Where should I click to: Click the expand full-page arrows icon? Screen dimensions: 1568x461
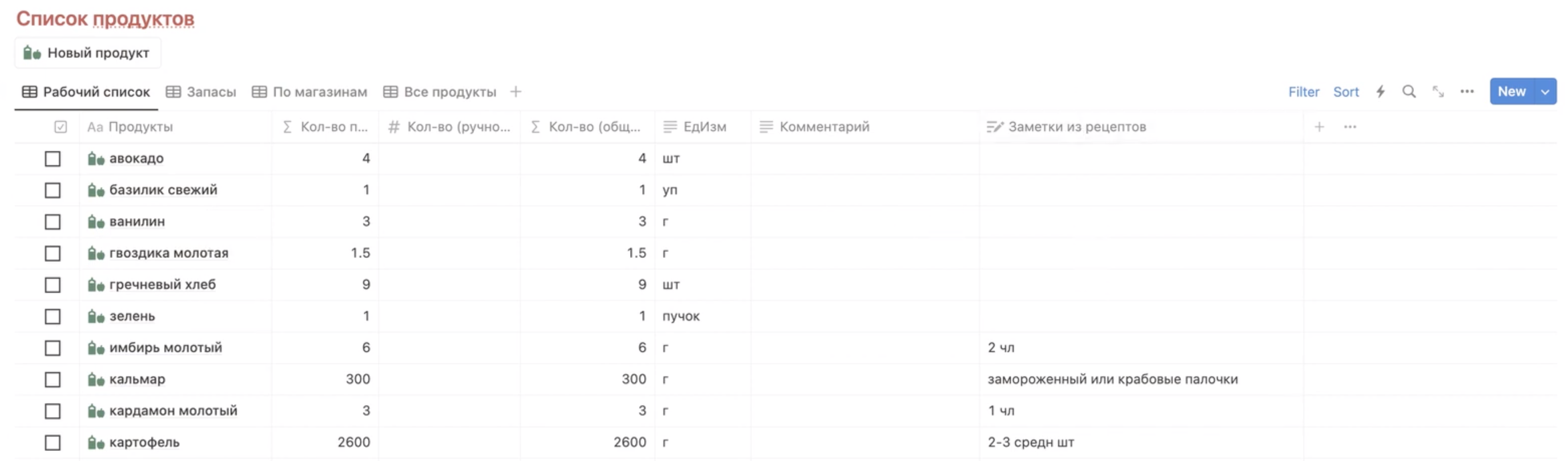[x=1437, y=92]
